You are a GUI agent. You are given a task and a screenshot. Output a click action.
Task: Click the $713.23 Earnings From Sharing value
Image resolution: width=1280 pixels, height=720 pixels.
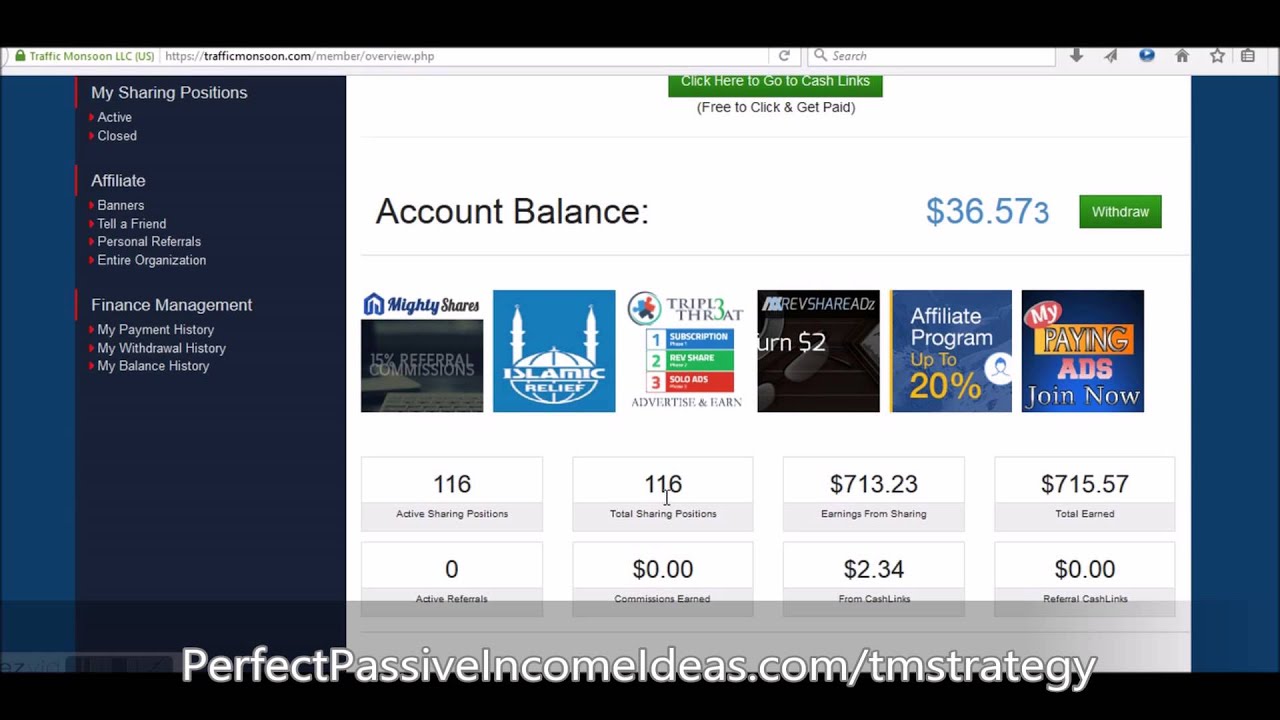pos(874,484)
